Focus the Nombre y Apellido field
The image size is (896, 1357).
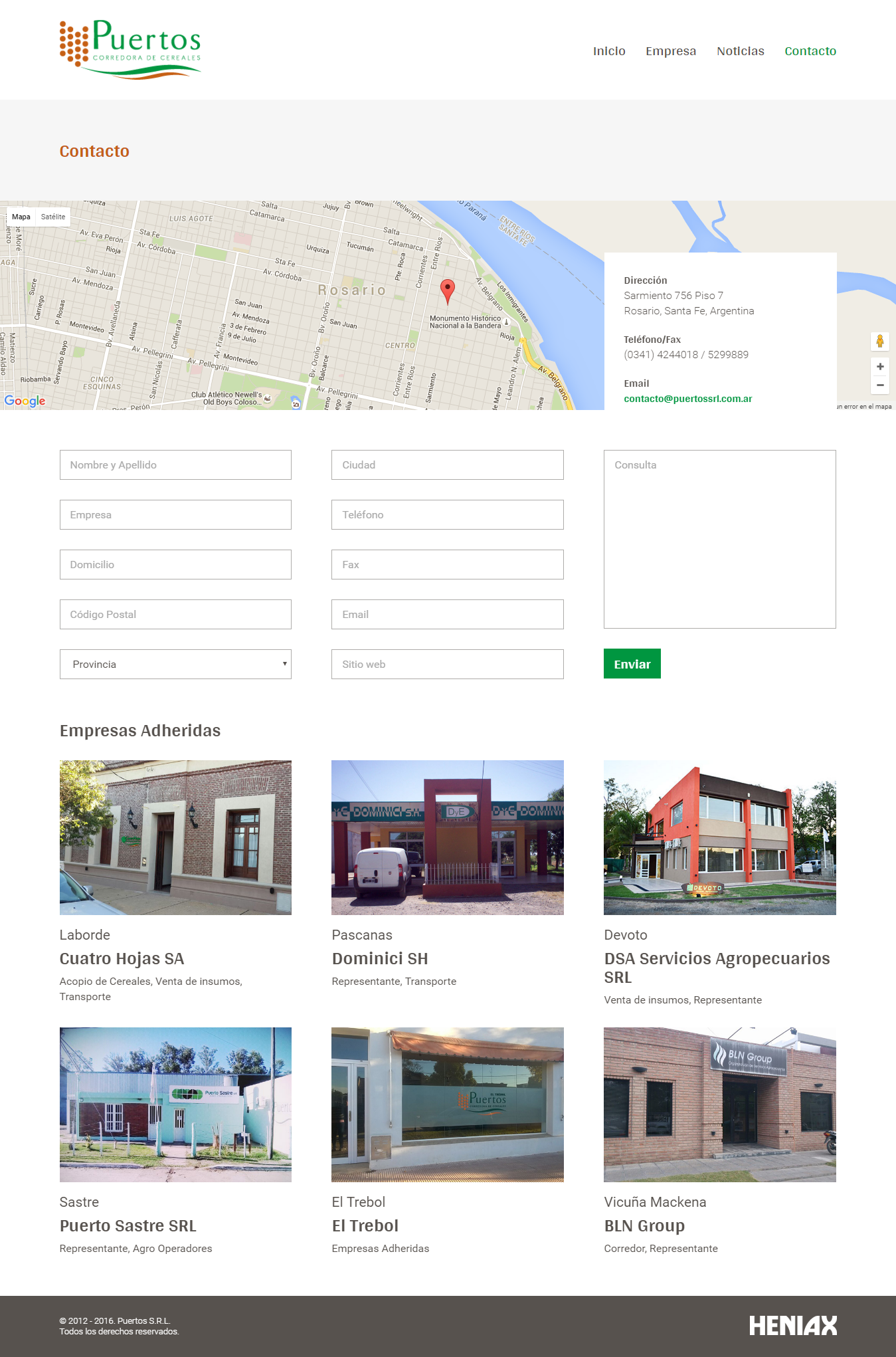[x=175, y=465]
